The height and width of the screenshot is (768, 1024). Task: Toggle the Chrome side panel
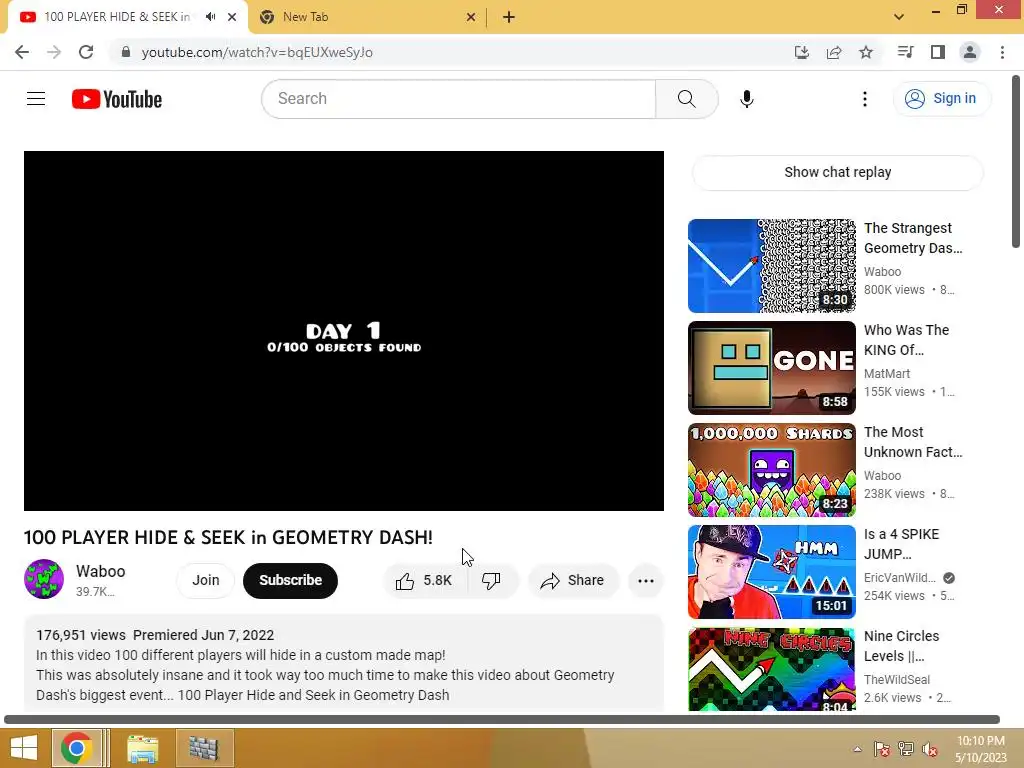(x=938, y=52)
